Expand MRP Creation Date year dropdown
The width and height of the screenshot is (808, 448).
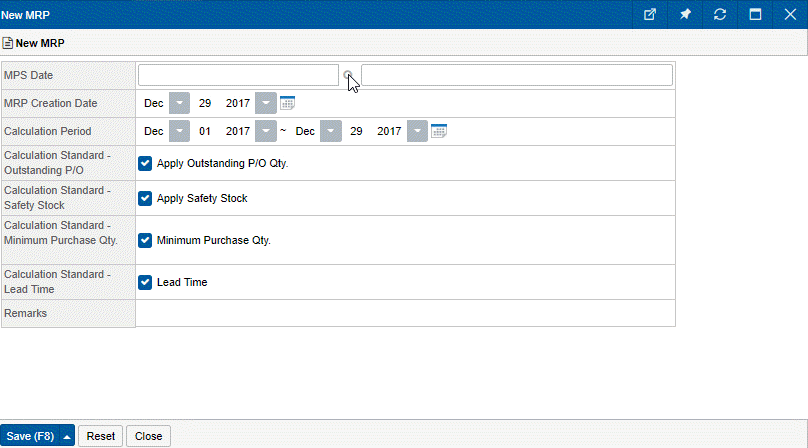(266, 103)
